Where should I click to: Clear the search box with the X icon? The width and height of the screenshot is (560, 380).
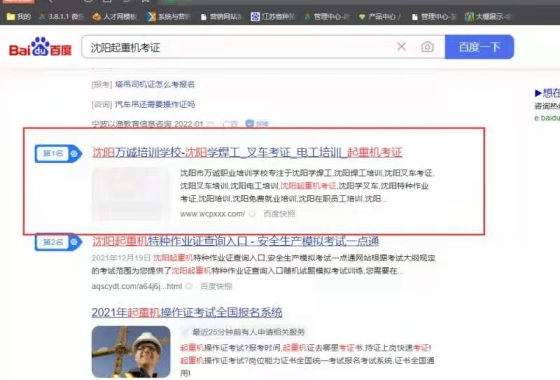401,46
